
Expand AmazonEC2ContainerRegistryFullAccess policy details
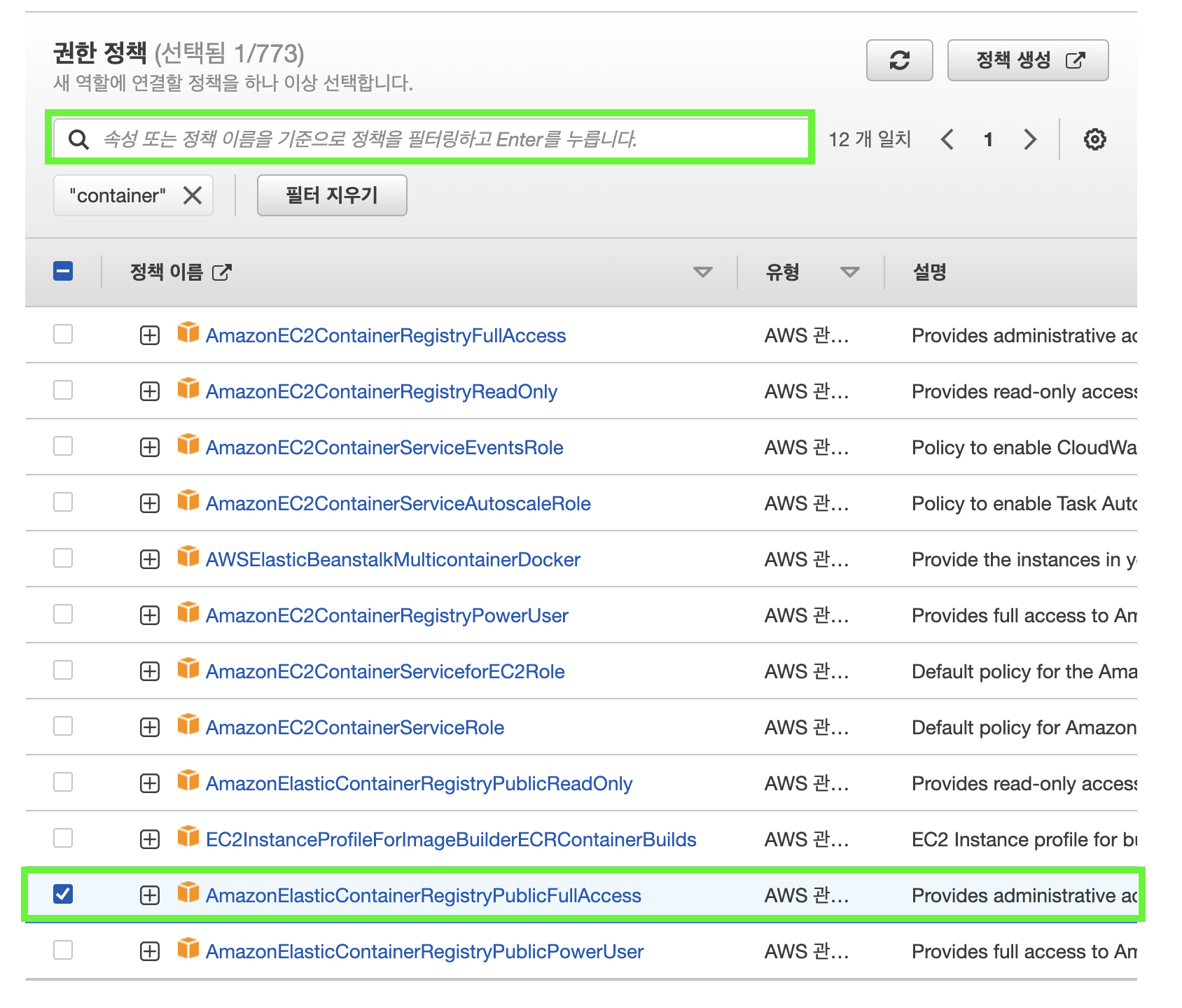150,335
